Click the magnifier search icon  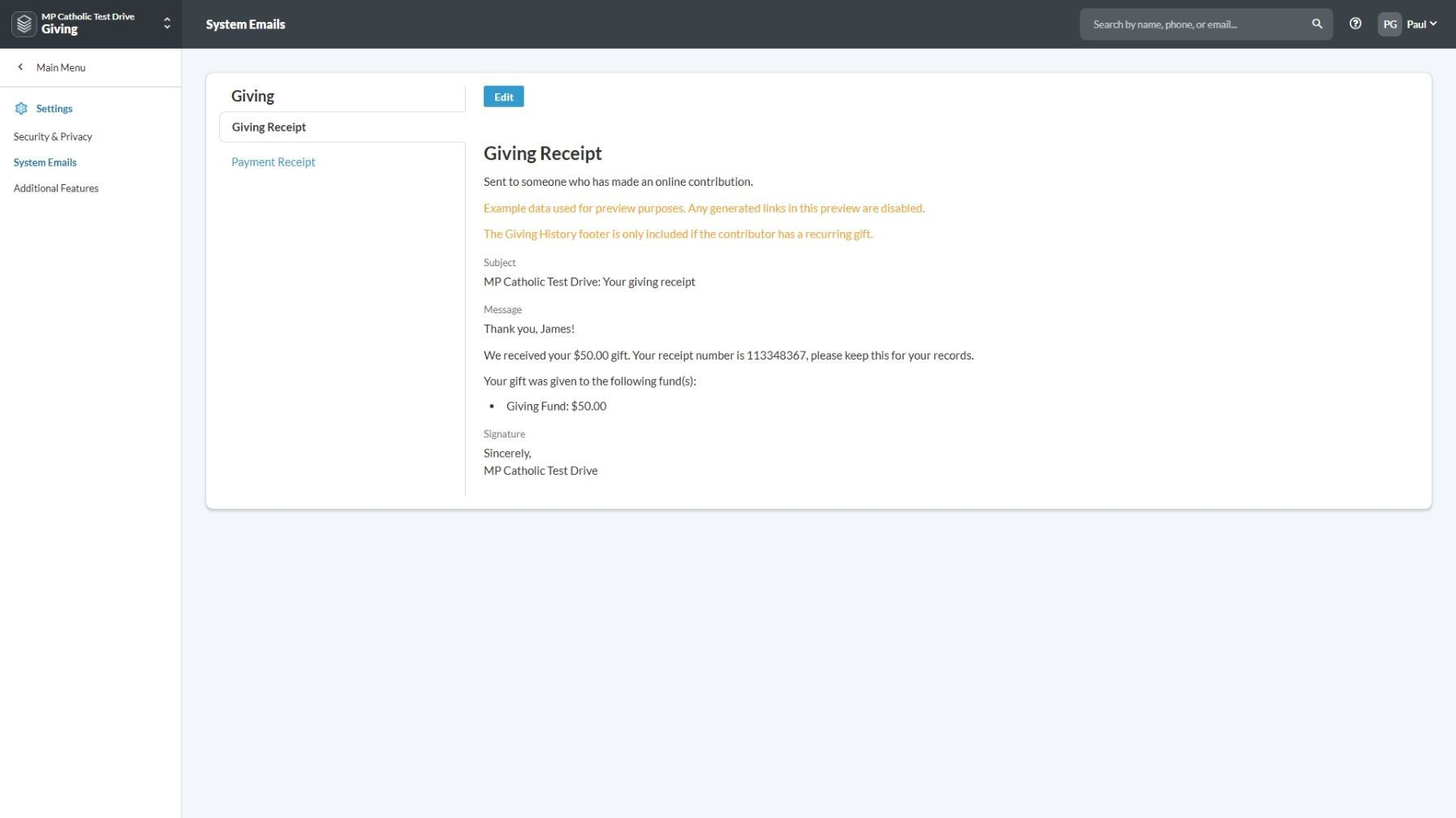(1316, 24)
